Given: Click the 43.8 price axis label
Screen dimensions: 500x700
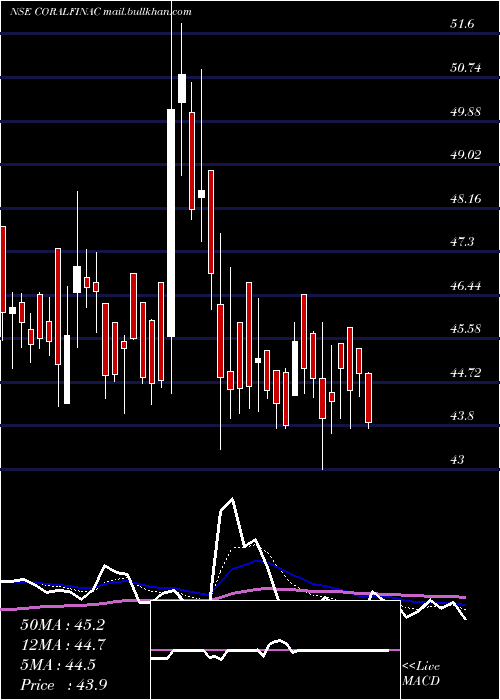Looking at the screenshot, I should click(x=462, y=416).
